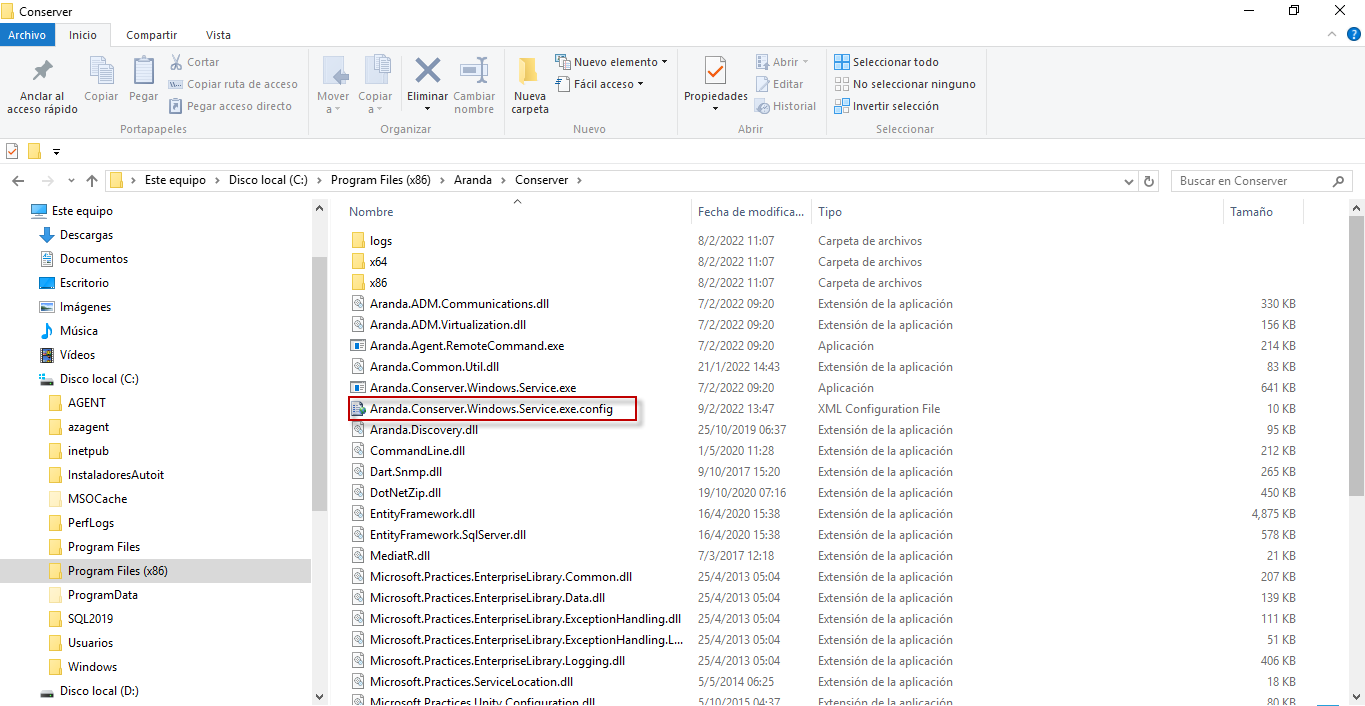The height and width of the screenshot is (706, 1365).
Task: Pin folder with Anclar al acceso rápido
Action: (x=42, y=84)
